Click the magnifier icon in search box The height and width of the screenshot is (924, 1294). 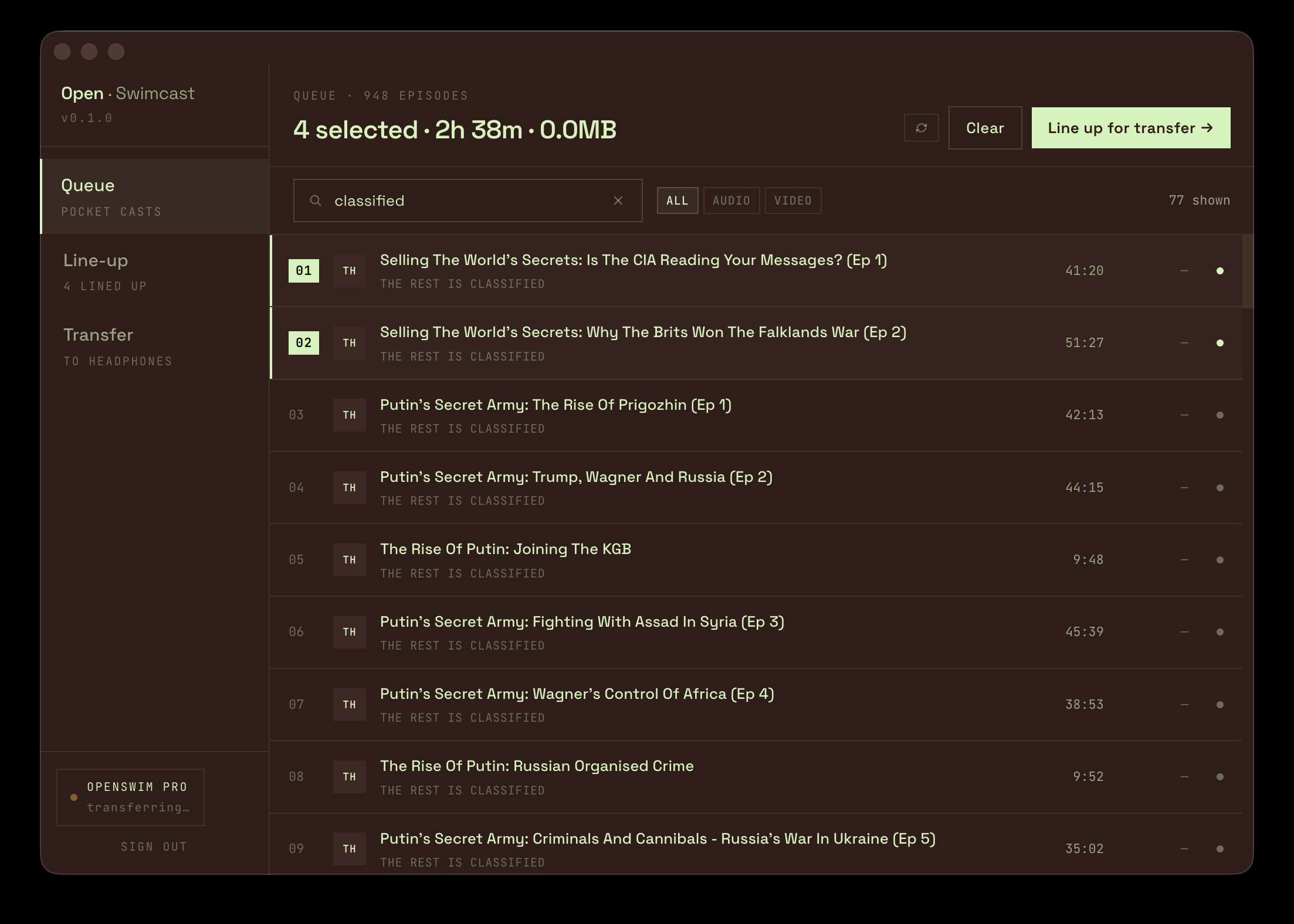click(316, 201)
